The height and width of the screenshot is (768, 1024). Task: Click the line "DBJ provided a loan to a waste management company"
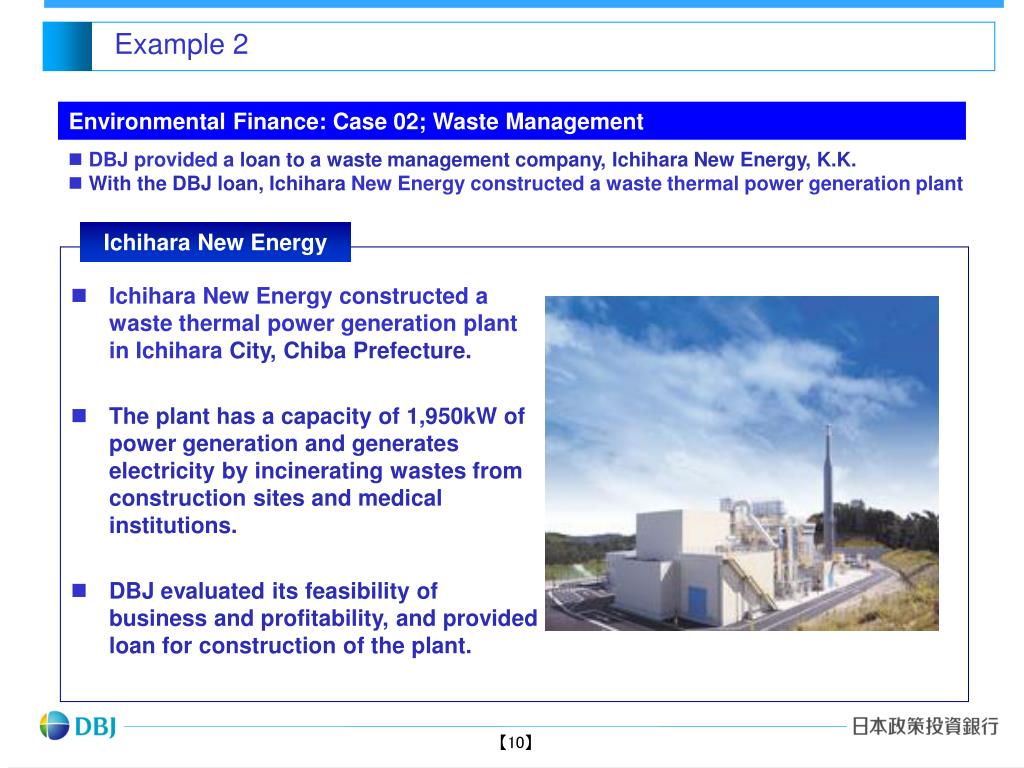472,160
